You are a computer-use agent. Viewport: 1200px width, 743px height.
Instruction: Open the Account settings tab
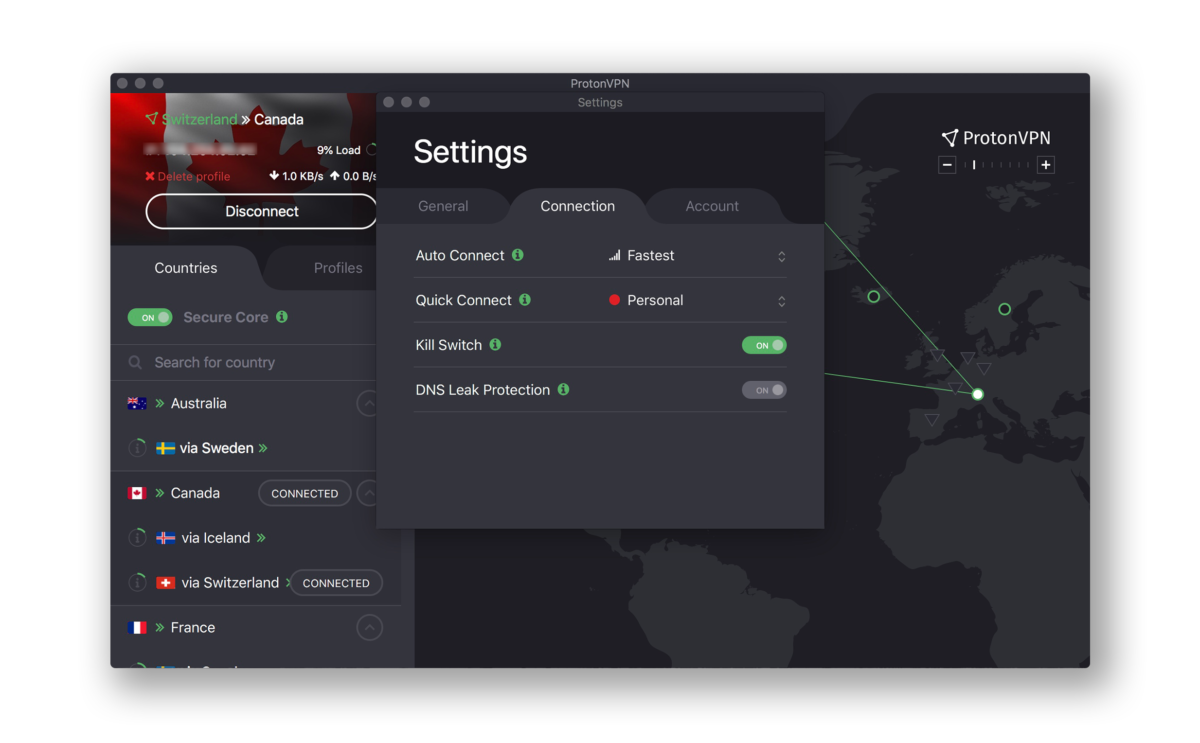click(x=712, y=206)
